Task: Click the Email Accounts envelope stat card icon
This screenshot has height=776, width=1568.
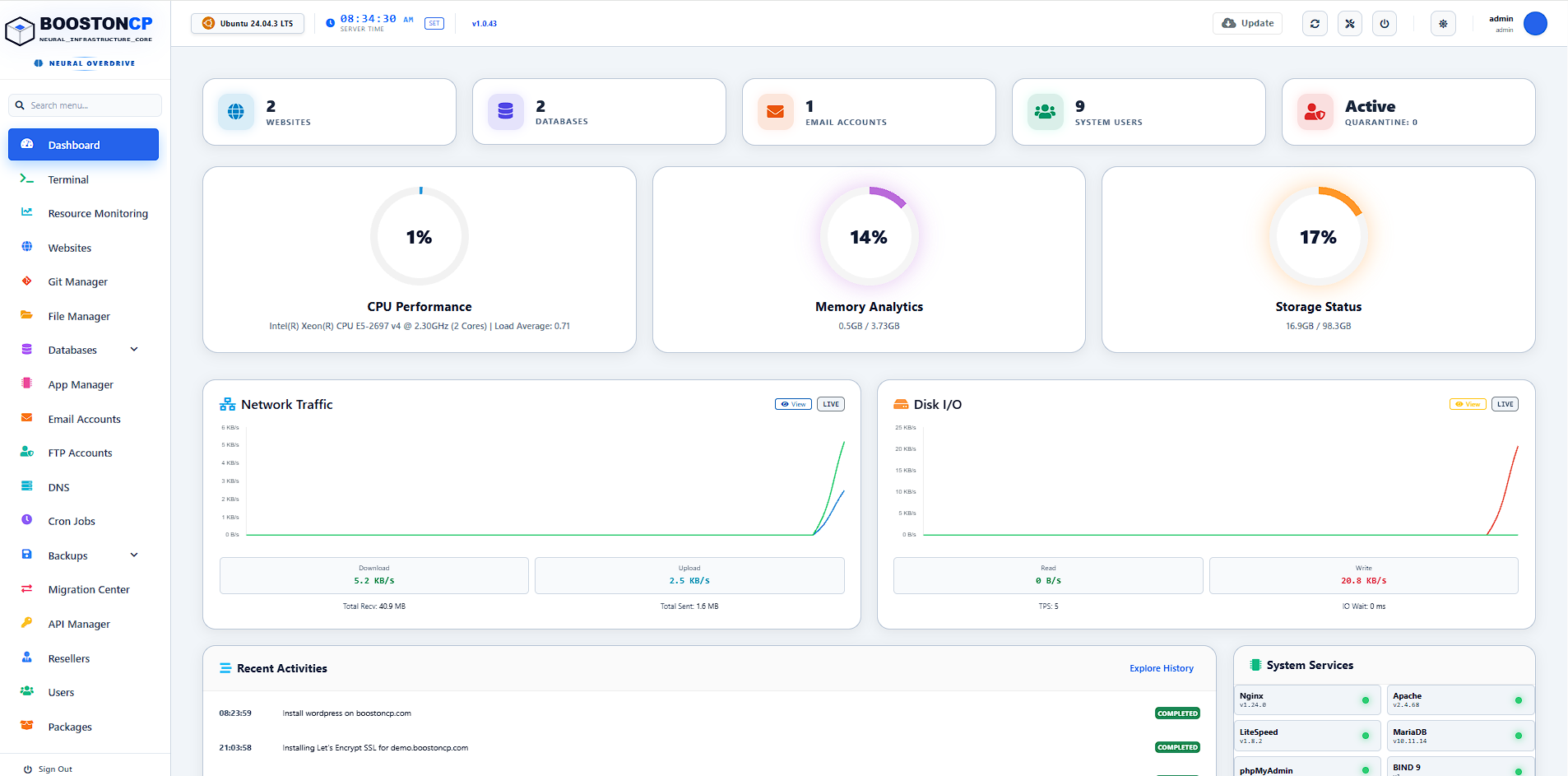Action: 776,112
